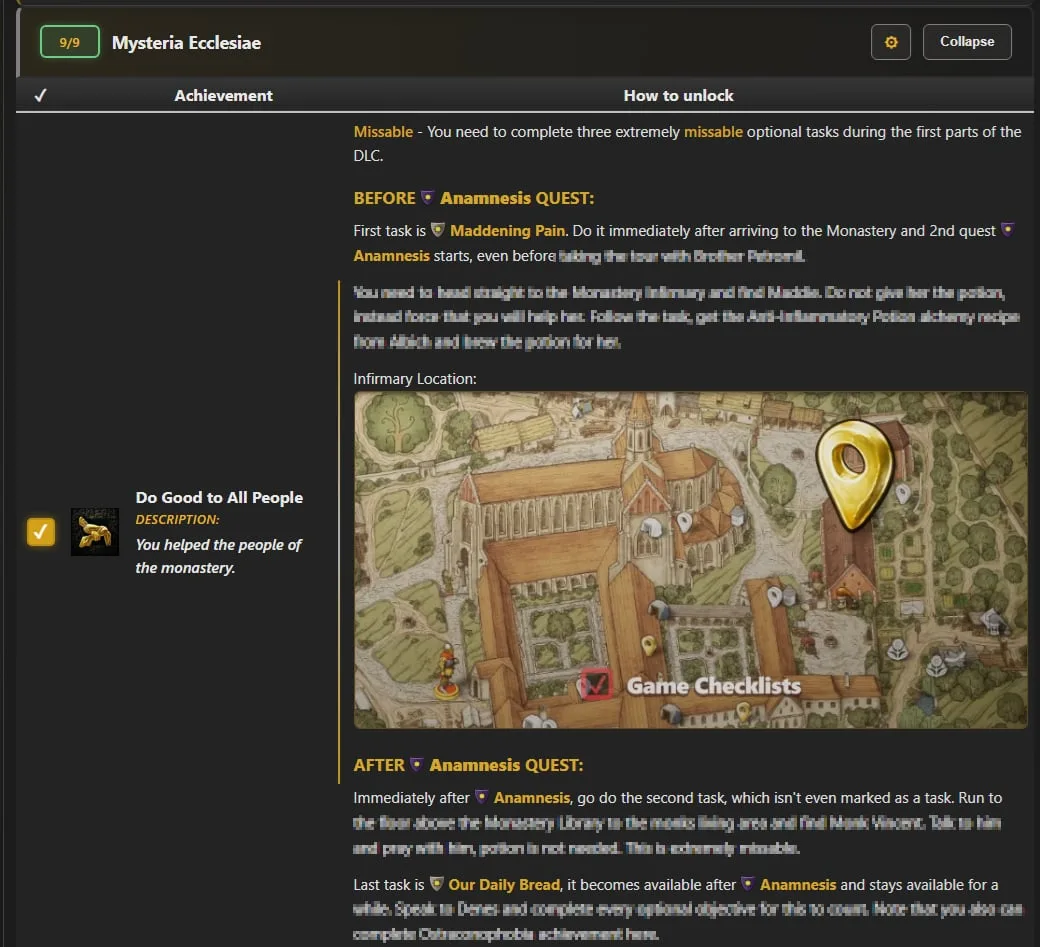1040x947 pixels.
Task: Click the small yellow pin in the cloister garden
Action: pos(649,645)
